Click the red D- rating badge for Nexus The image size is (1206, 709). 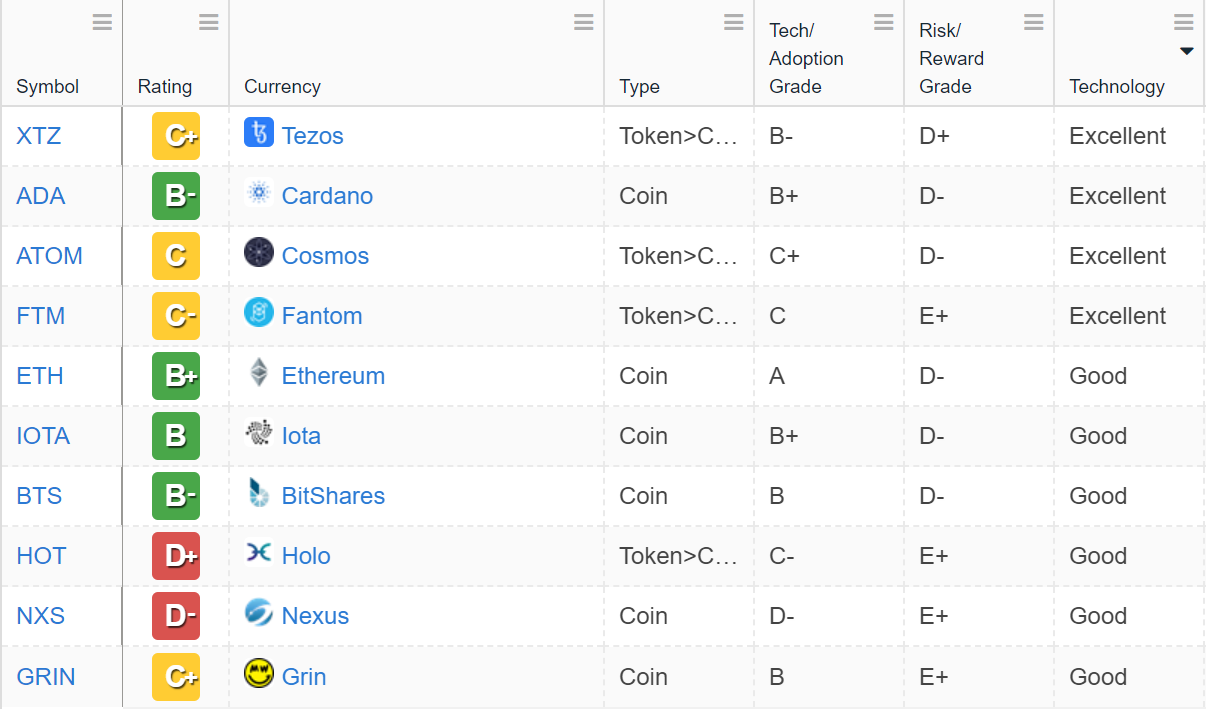pyautogui.click(x=176, y=616)
